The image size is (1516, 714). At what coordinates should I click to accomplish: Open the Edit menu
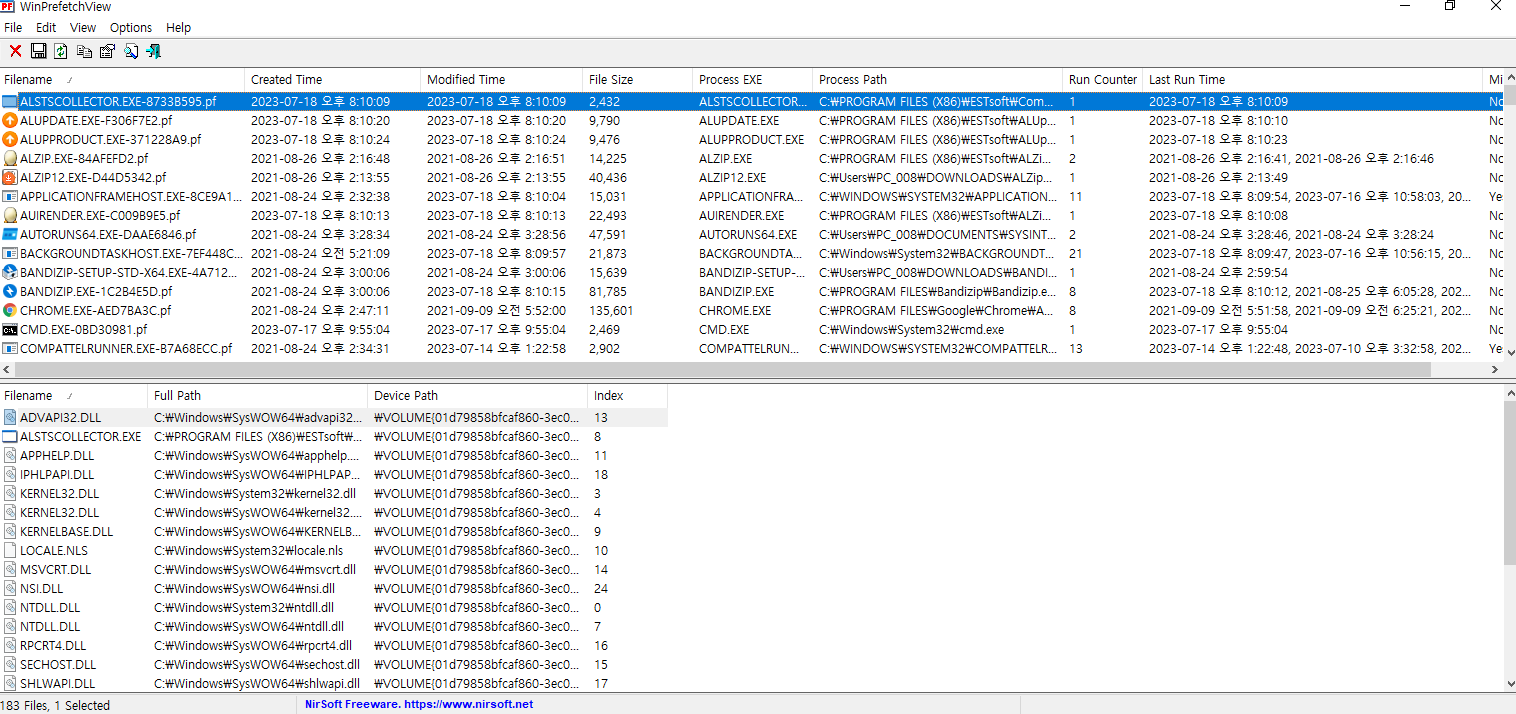46,28
